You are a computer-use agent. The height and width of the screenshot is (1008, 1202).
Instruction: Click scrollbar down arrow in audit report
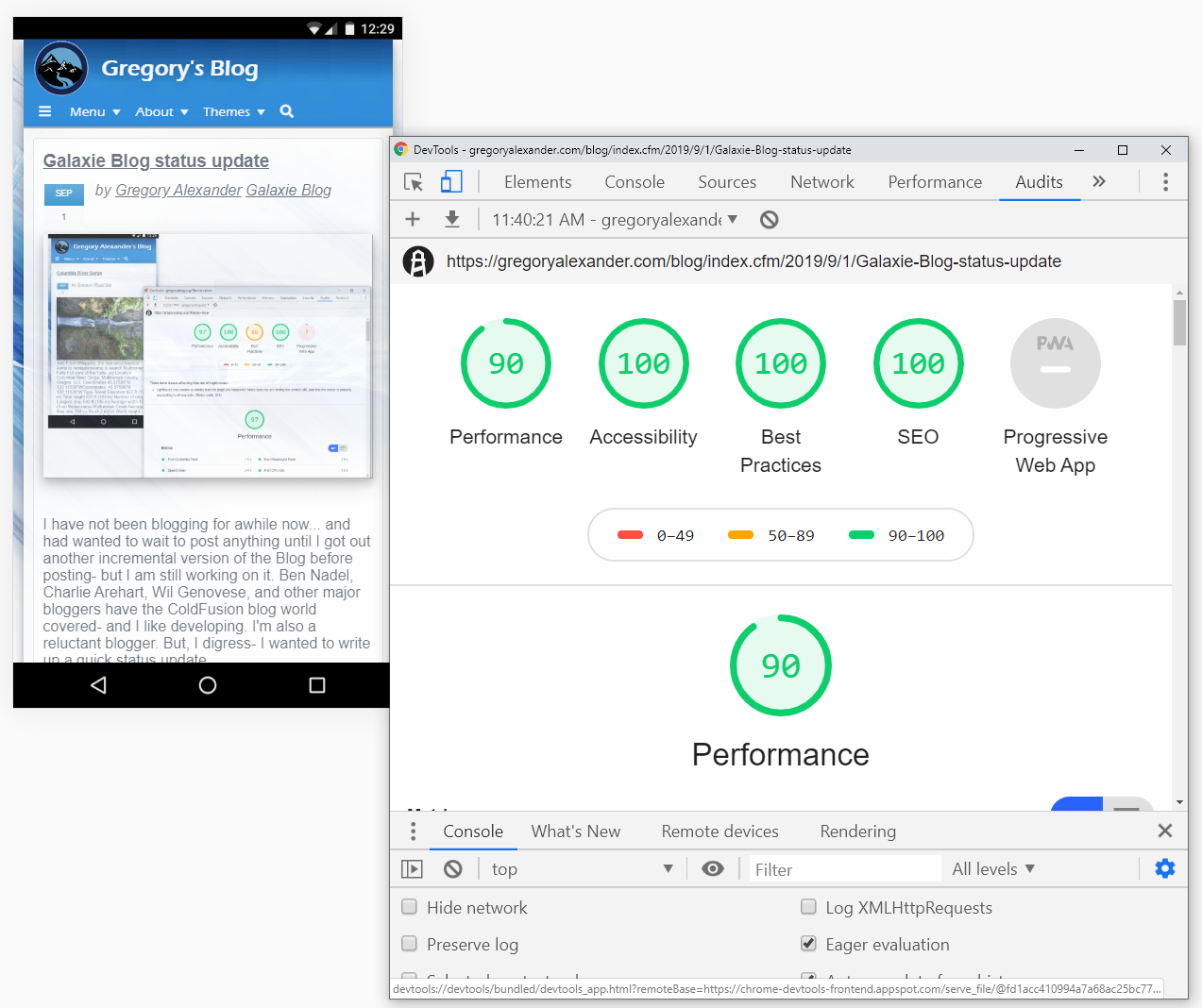[1179, 802]
